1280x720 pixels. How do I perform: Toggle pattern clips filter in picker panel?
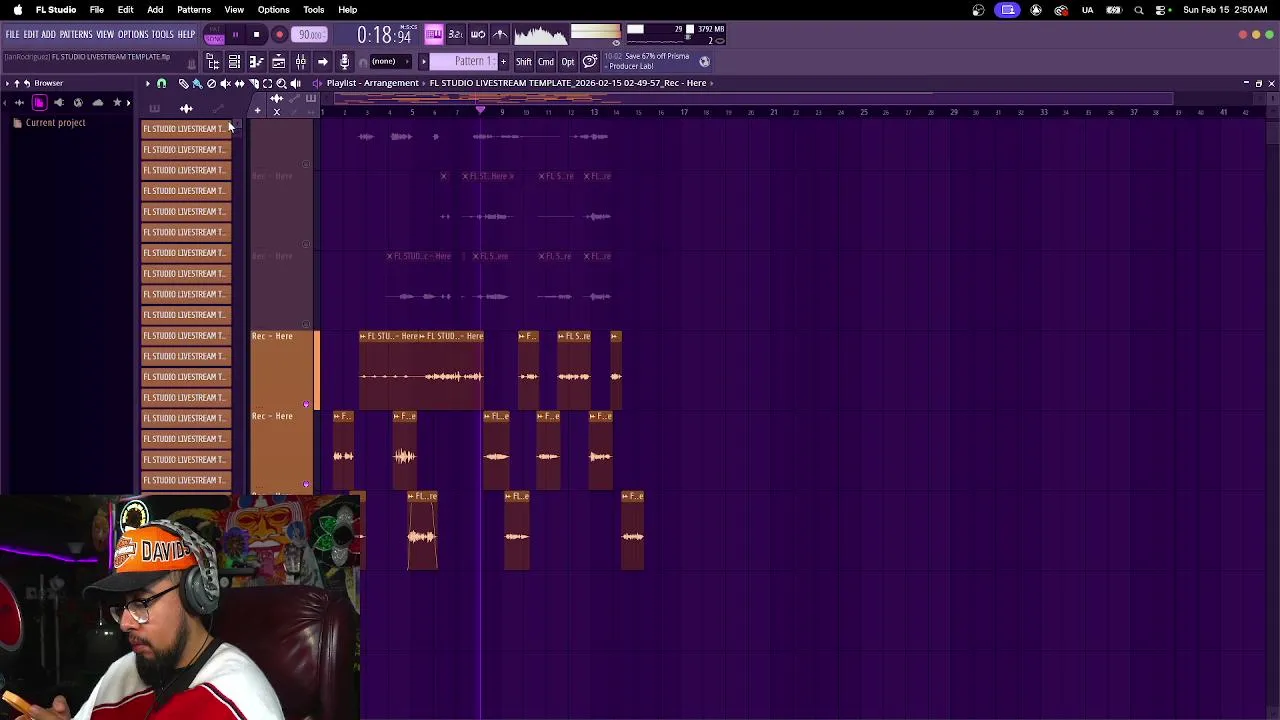coord(155,108)
